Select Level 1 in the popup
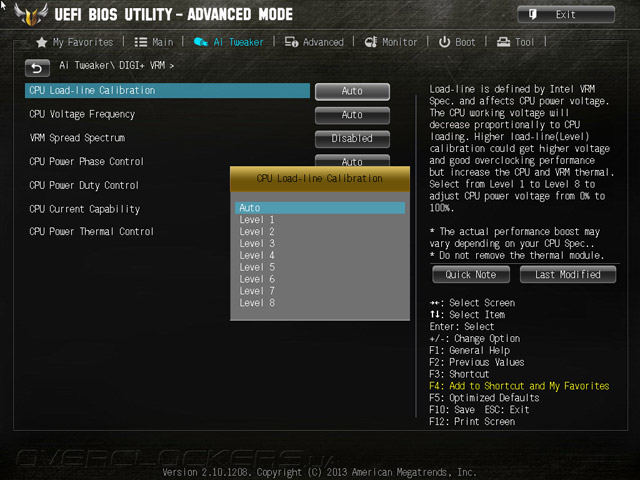Image resolution: width=640 pixels, height=480 pixels. (x=320, y=220)
